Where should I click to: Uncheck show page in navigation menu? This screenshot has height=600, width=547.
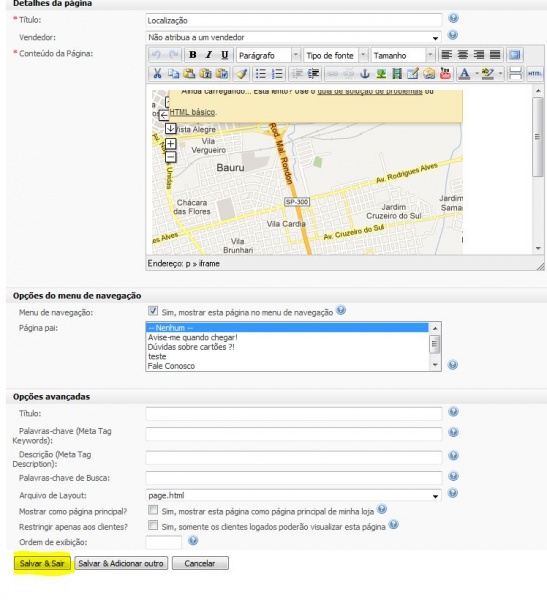click(153, 311)
